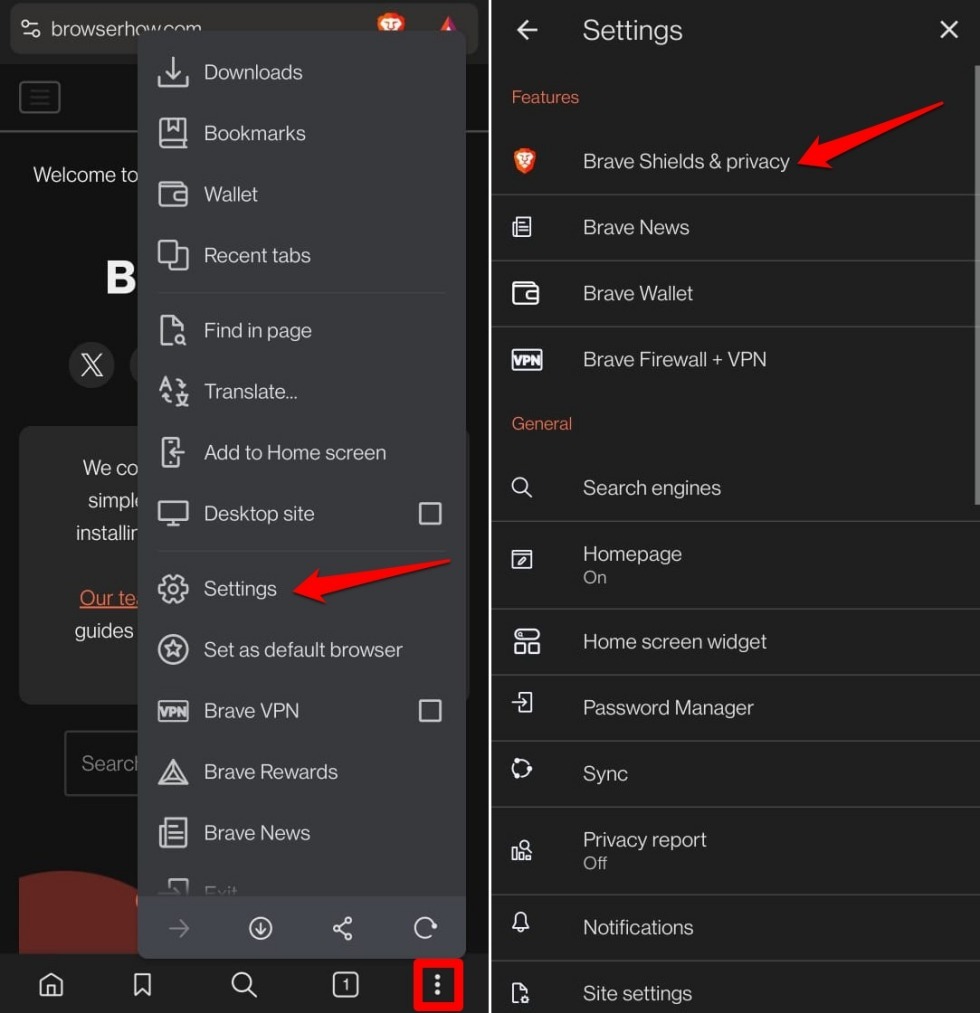Click the Brave Rewards triangle icon in menu

pyautogui.click(x=173, y=772)
